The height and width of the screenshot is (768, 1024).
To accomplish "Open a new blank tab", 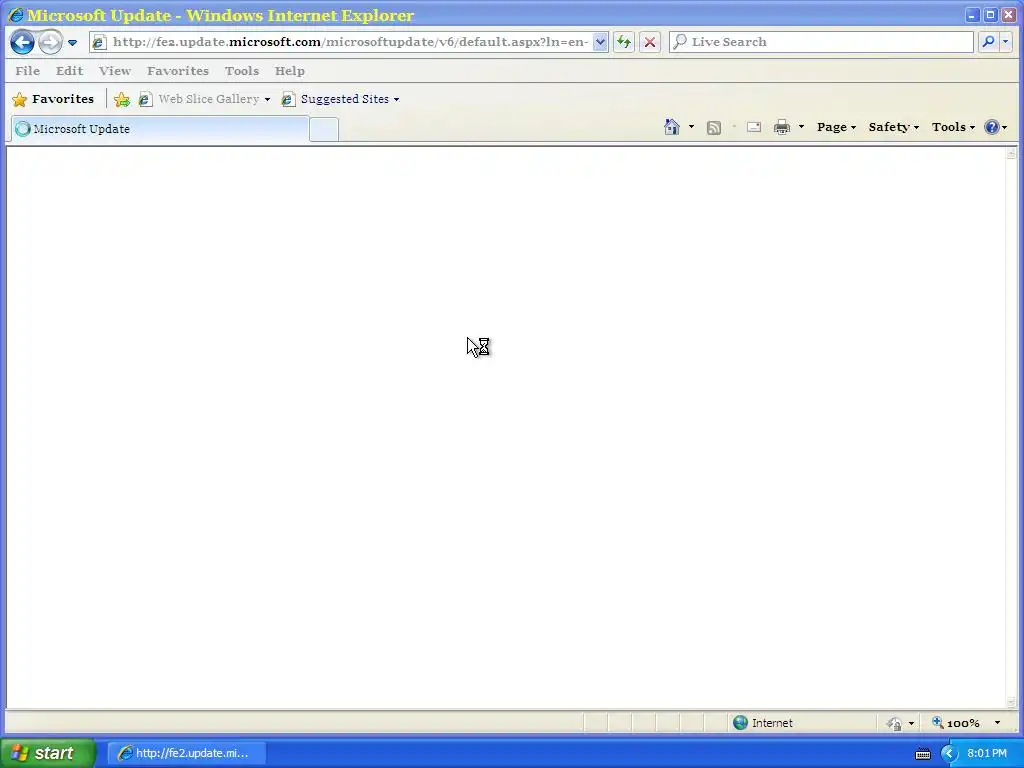I will click(x=324, y=130).
